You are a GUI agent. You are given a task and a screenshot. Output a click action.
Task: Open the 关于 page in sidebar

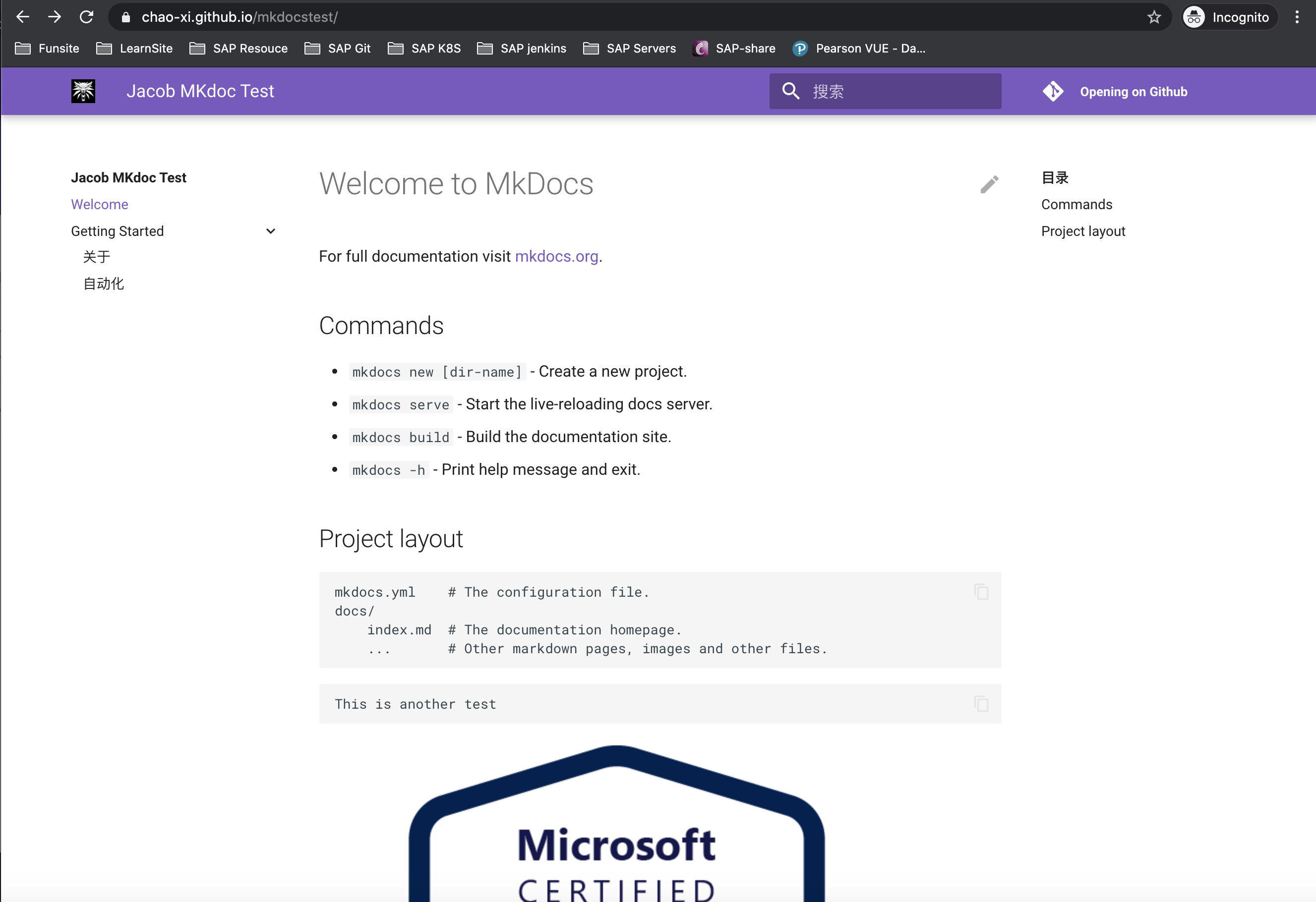tap(96, 257)
